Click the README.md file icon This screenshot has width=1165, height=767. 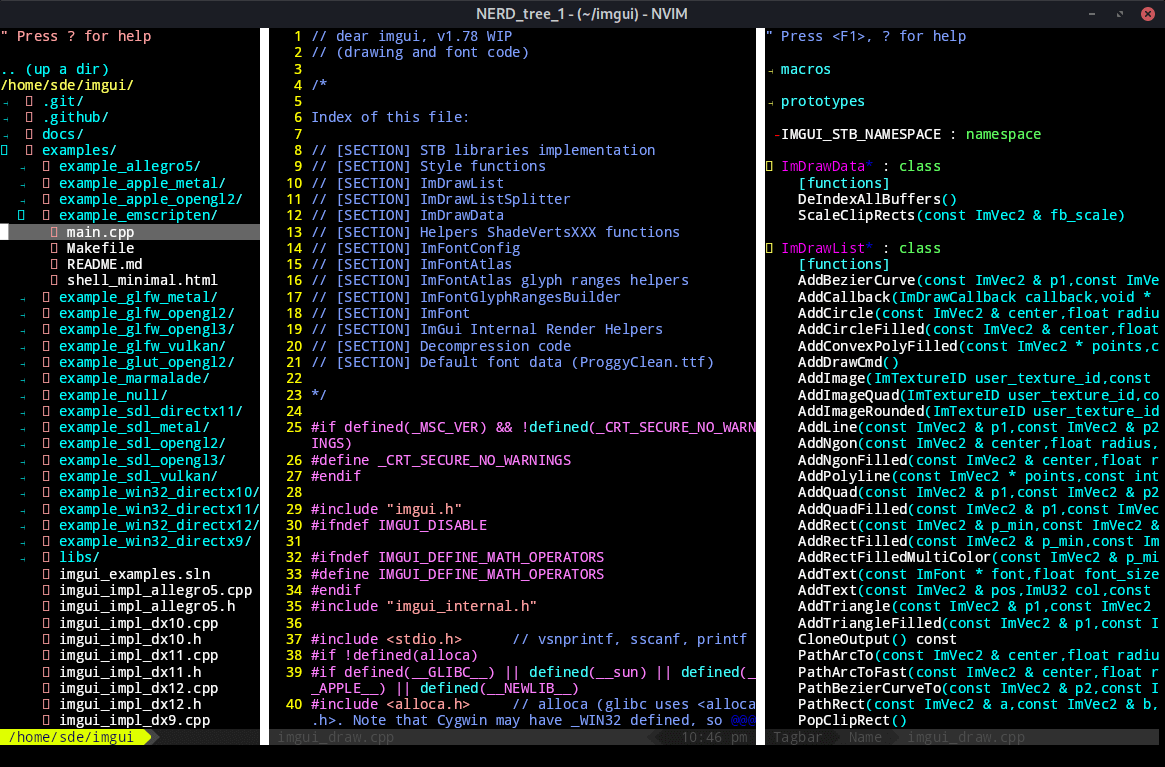pyautogui.click(x=54, y=265)
